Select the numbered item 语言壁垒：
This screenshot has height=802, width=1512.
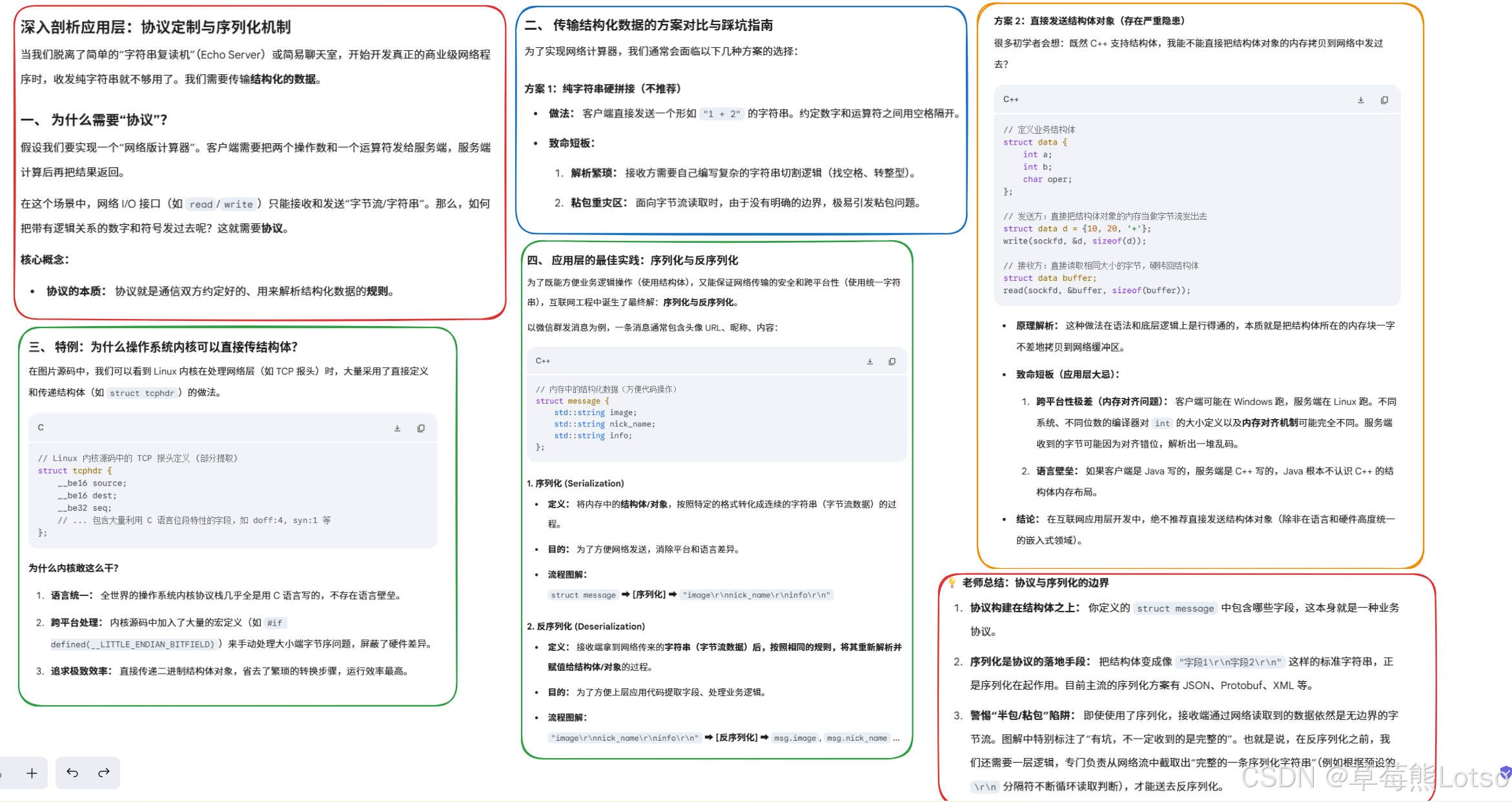tap(1058, 471)
